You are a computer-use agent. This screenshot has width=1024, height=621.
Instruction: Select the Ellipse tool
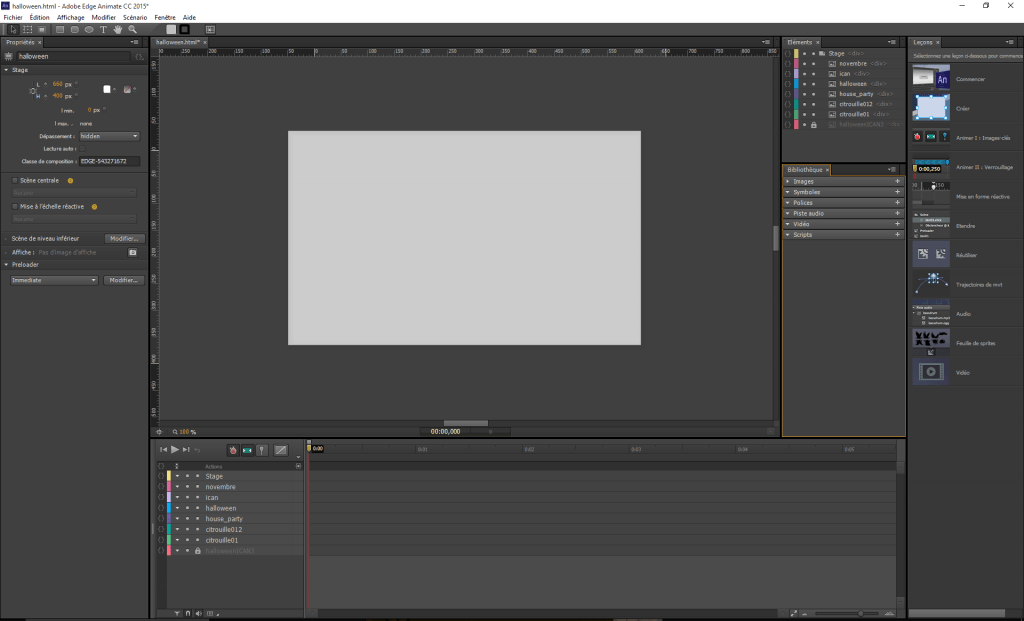(89, 29)
